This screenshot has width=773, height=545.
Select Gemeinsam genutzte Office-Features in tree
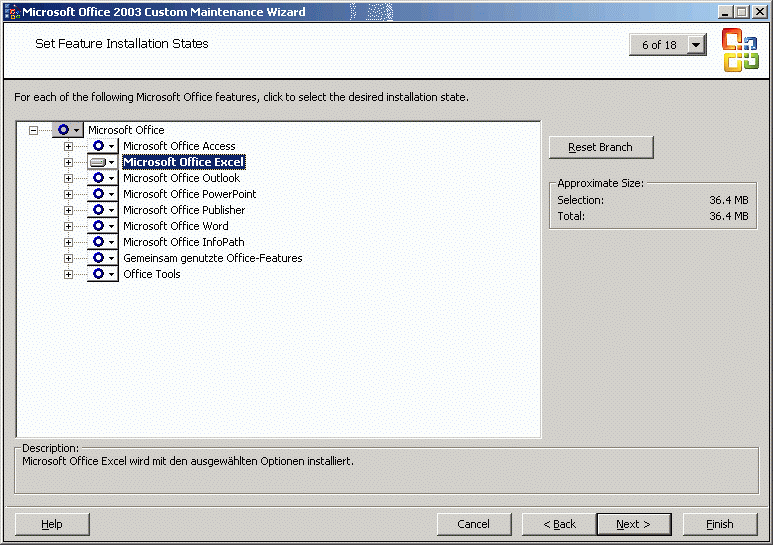pyautogui.click(x=212, y=258)
